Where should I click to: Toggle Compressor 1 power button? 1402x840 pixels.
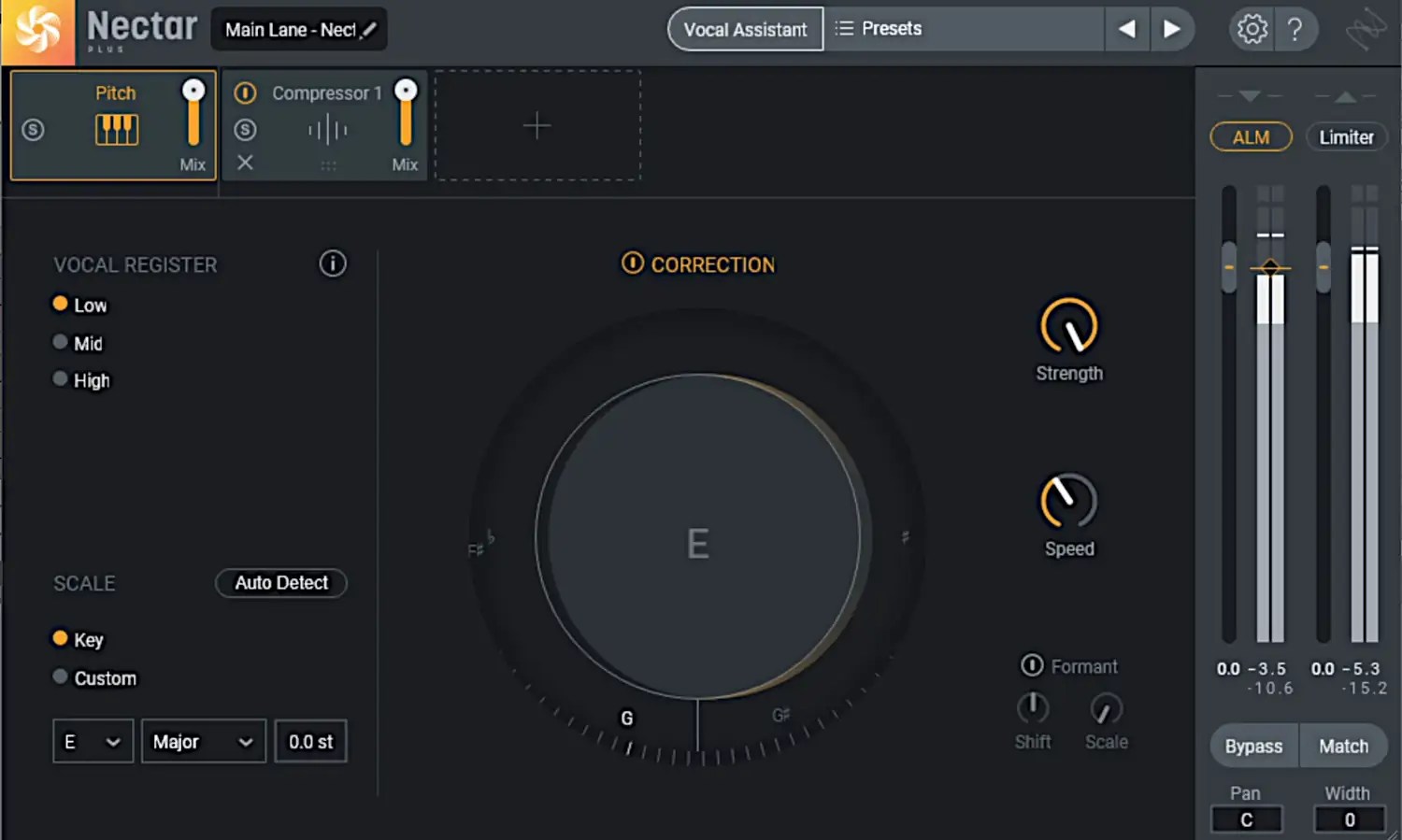coord(245,93)
